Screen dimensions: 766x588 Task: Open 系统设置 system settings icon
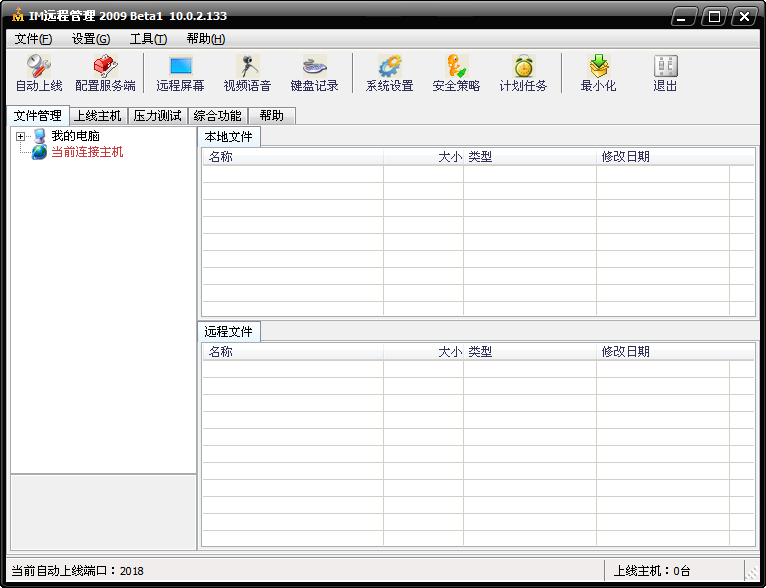(389, 73)
